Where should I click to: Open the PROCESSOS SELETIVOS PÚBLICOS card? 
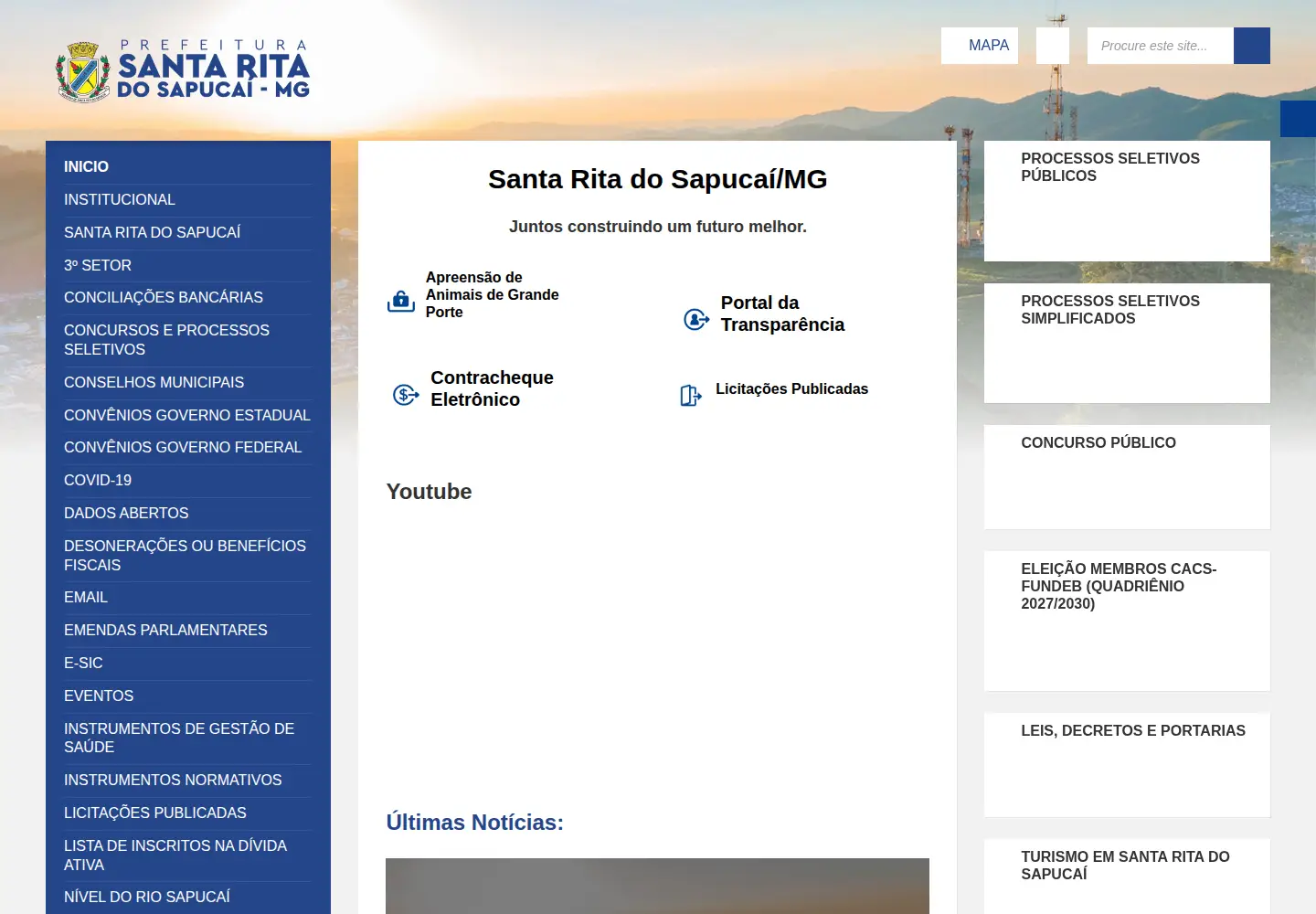point(1127,201)
